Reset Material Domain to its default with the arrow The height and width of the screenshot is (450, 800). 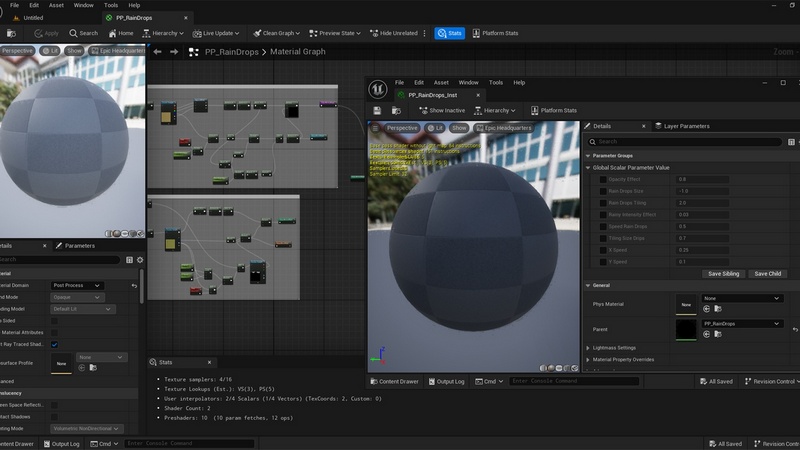[134, 286]
